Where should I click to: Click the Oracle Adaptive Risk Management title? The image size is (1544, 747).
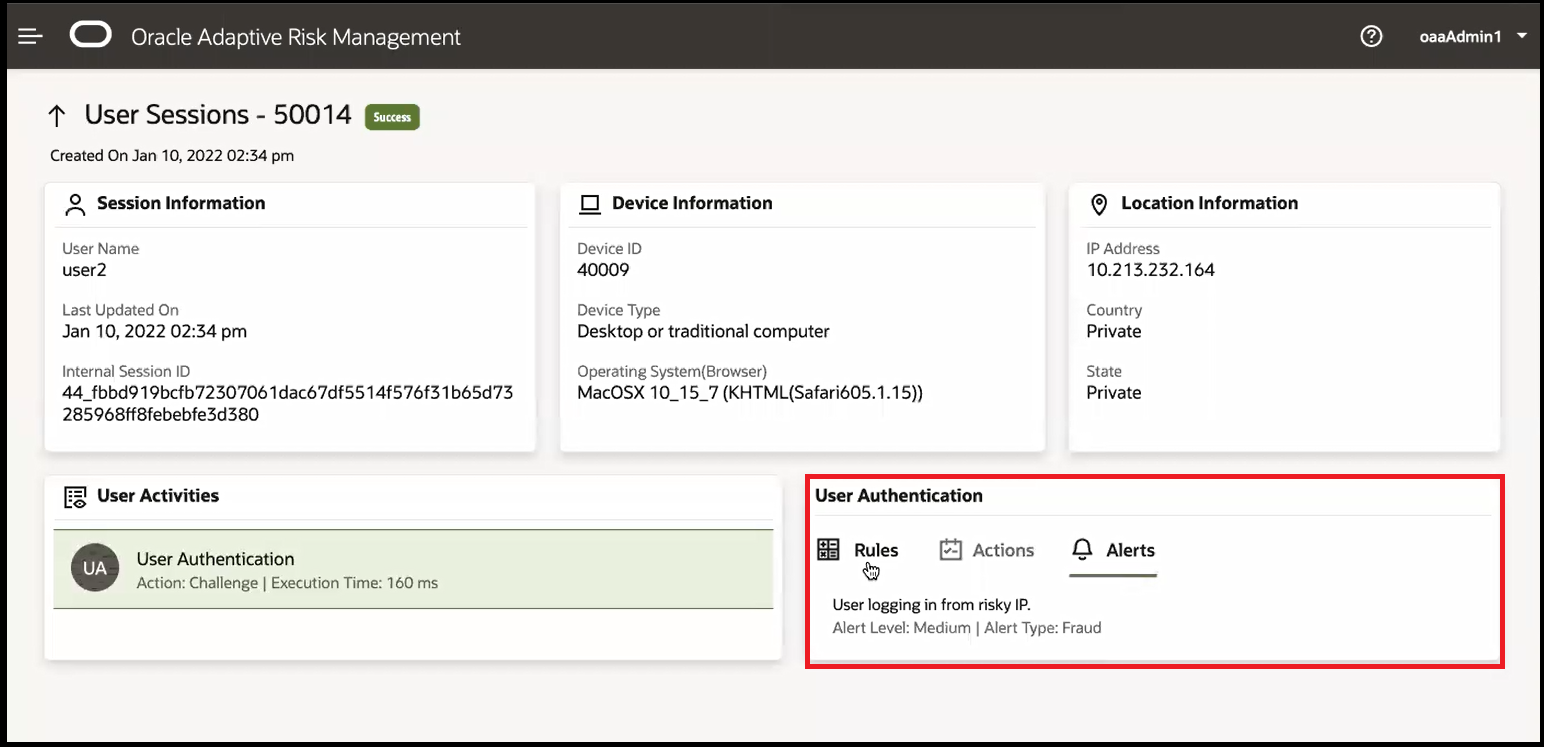pos(296,37)
